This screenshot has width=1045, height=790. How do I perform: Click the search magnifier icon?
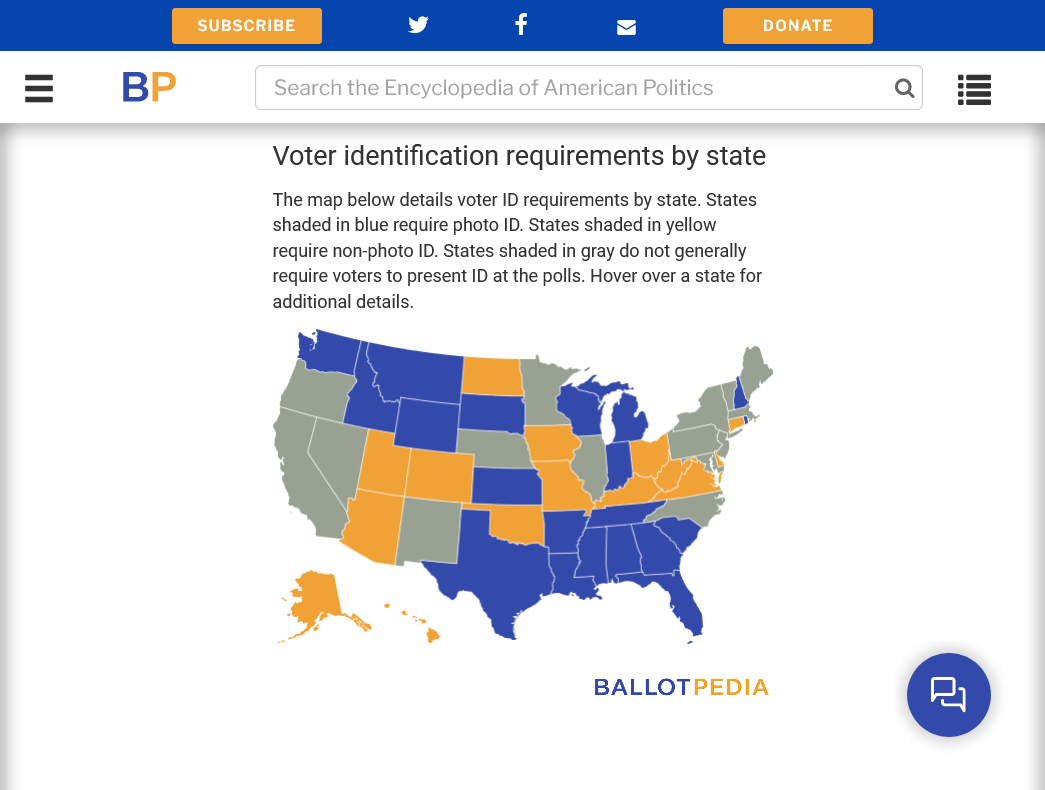[x=904, y=88]
